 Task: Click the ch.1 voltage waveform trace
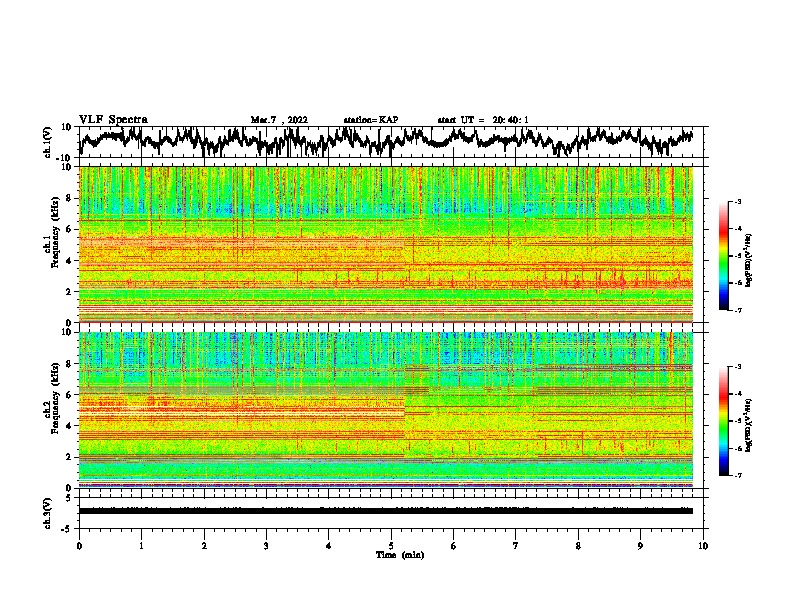point(386,141)
